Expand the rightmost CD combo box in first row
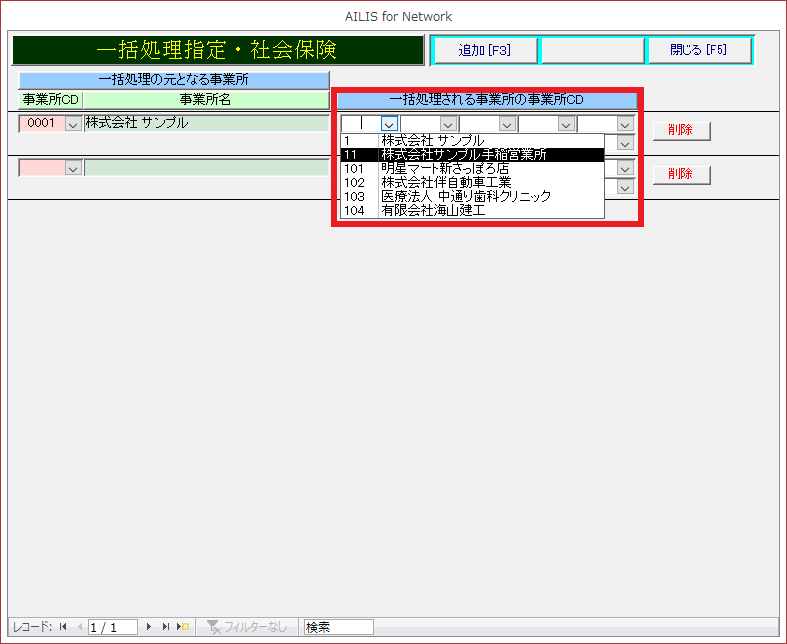Image resolution: width=787 pixels, height=644 pixels. [625, 124]
